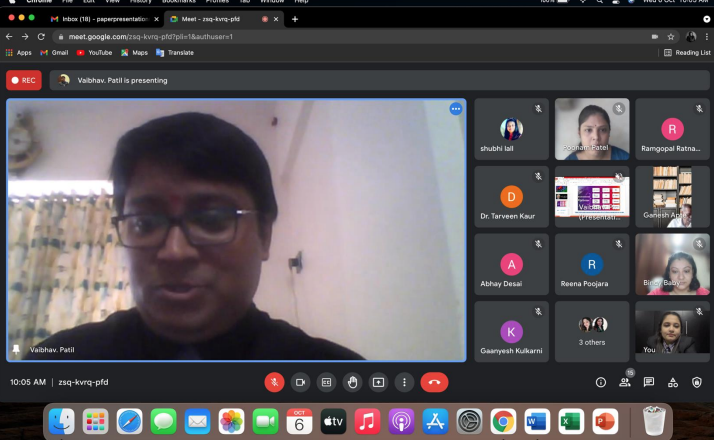Open Launchpad from the Dock

[x=96, y=421]
